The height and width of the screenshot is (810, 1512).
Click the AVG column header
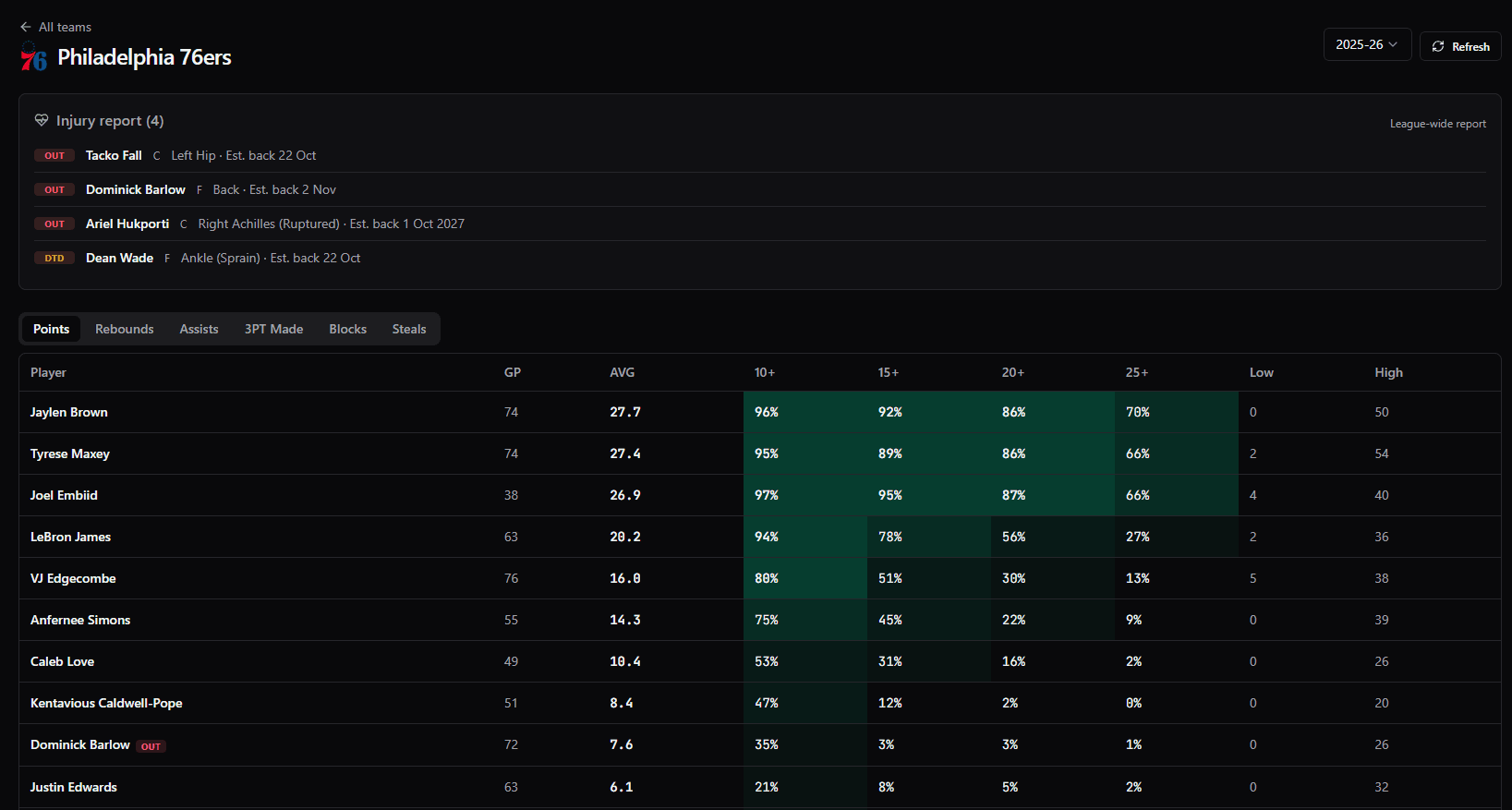(623, 372)
